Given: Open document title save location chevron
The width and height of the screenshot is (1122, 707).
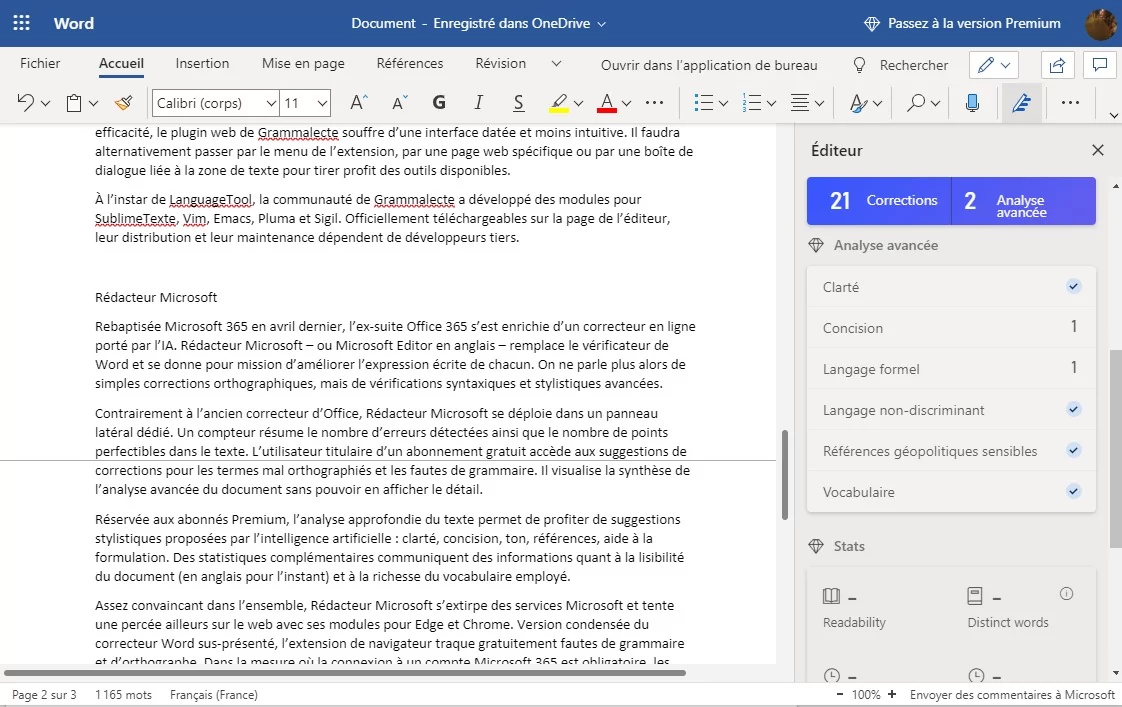Looking at the screenshot, I should pos(602,24).
